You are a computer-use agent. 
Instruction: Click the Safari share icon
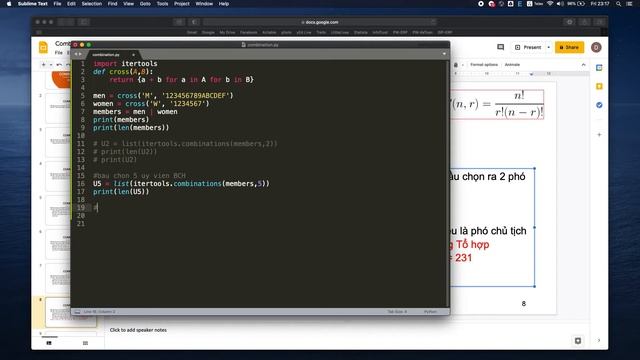point(584,22)
